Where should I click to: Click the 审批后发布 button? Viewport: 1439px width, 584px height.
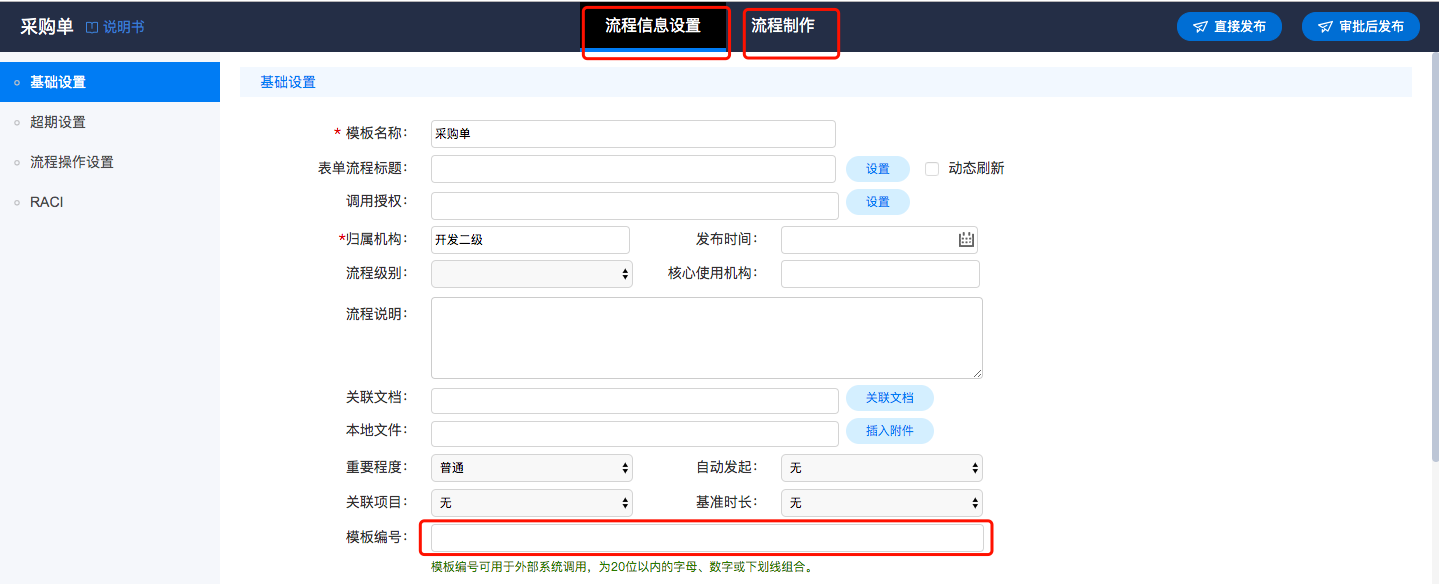click(1361, 27)
